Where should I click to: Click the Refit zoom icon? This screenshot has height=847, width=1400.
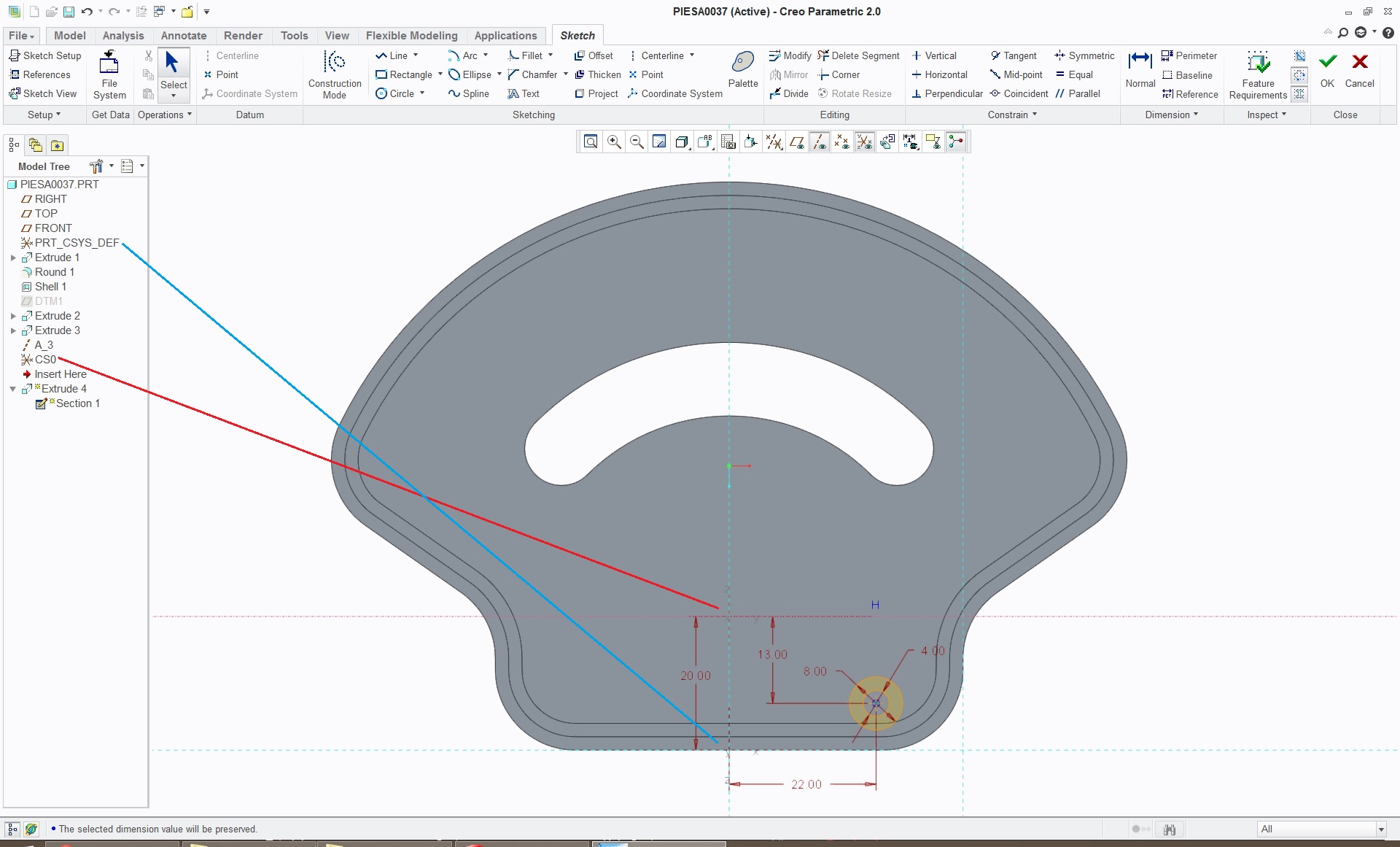(x=591, y=142)
